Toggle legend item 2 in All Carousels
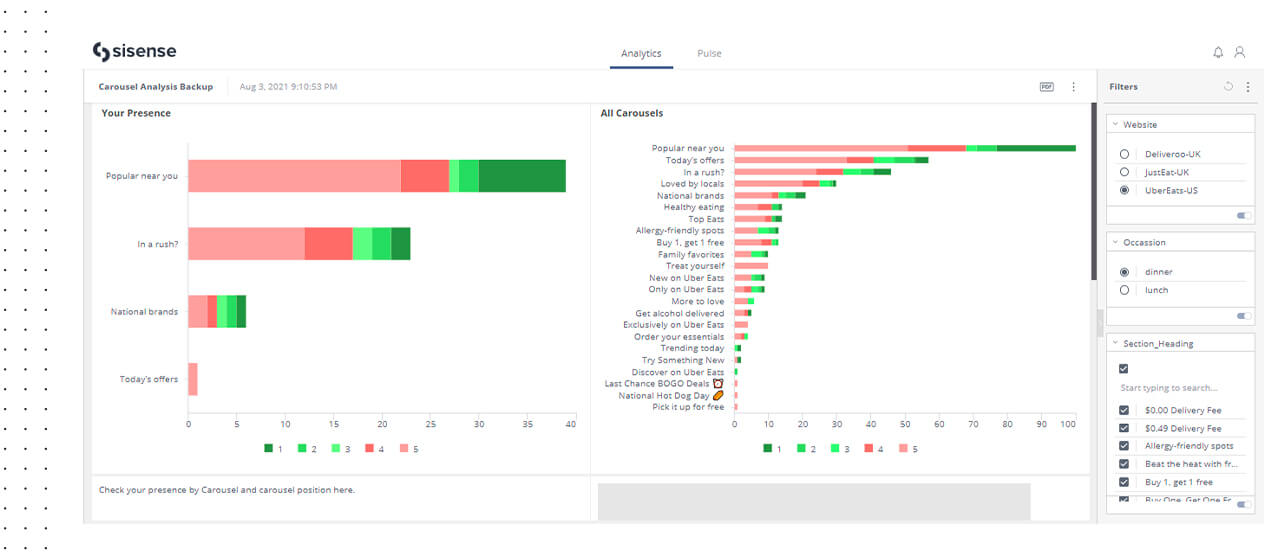The image size is (1280, 560). 806,449
